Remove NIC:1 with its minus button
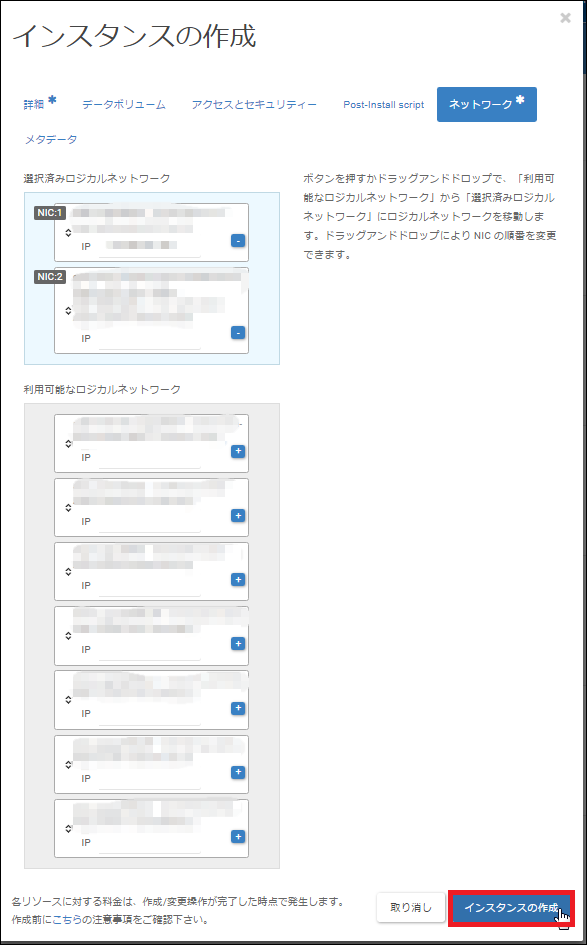Viewport: 587px width, 945px height. (x=238, y=241)
